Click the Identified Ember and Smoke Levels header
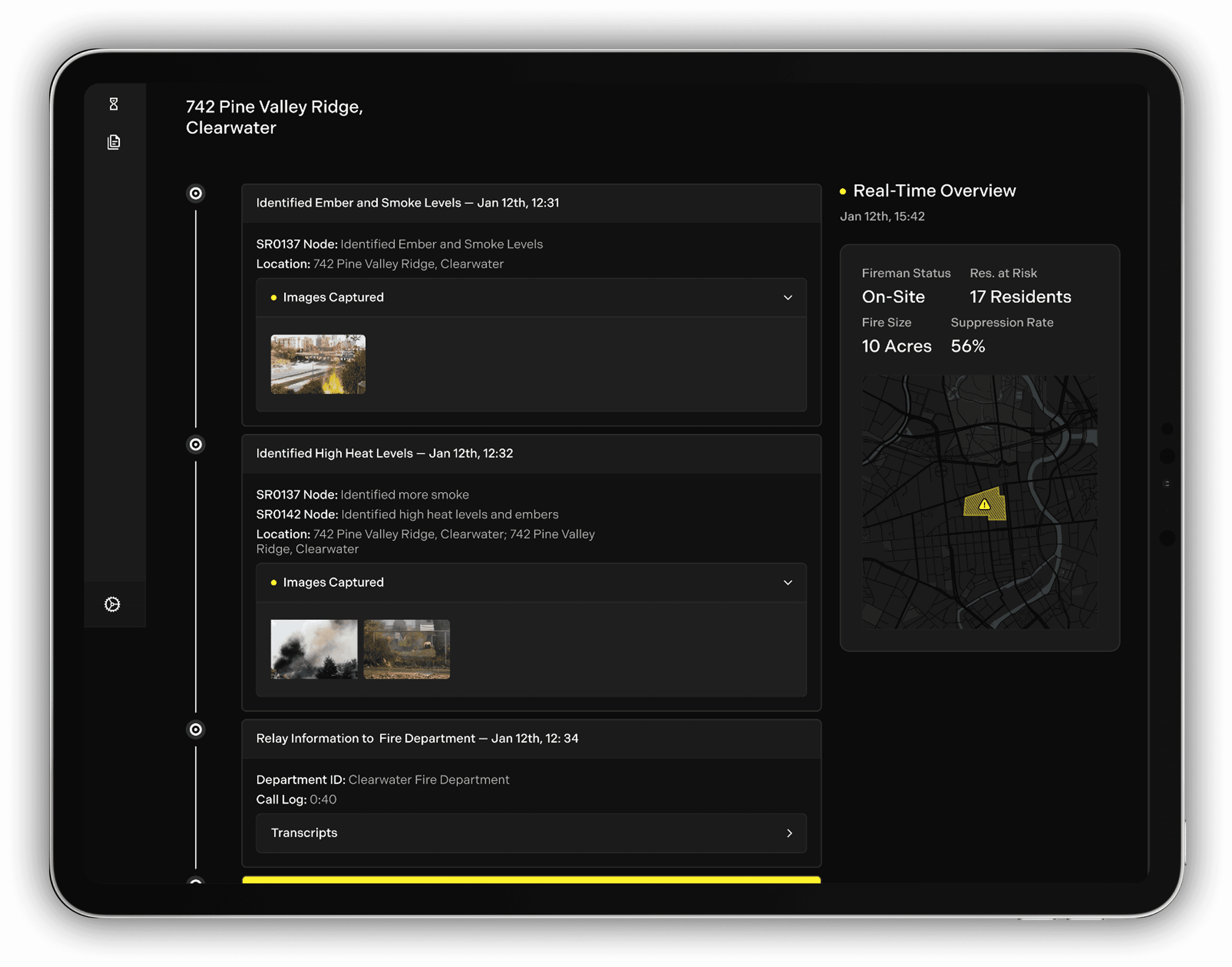Viewport: 1232px width, 967px height. pos(407,203)
